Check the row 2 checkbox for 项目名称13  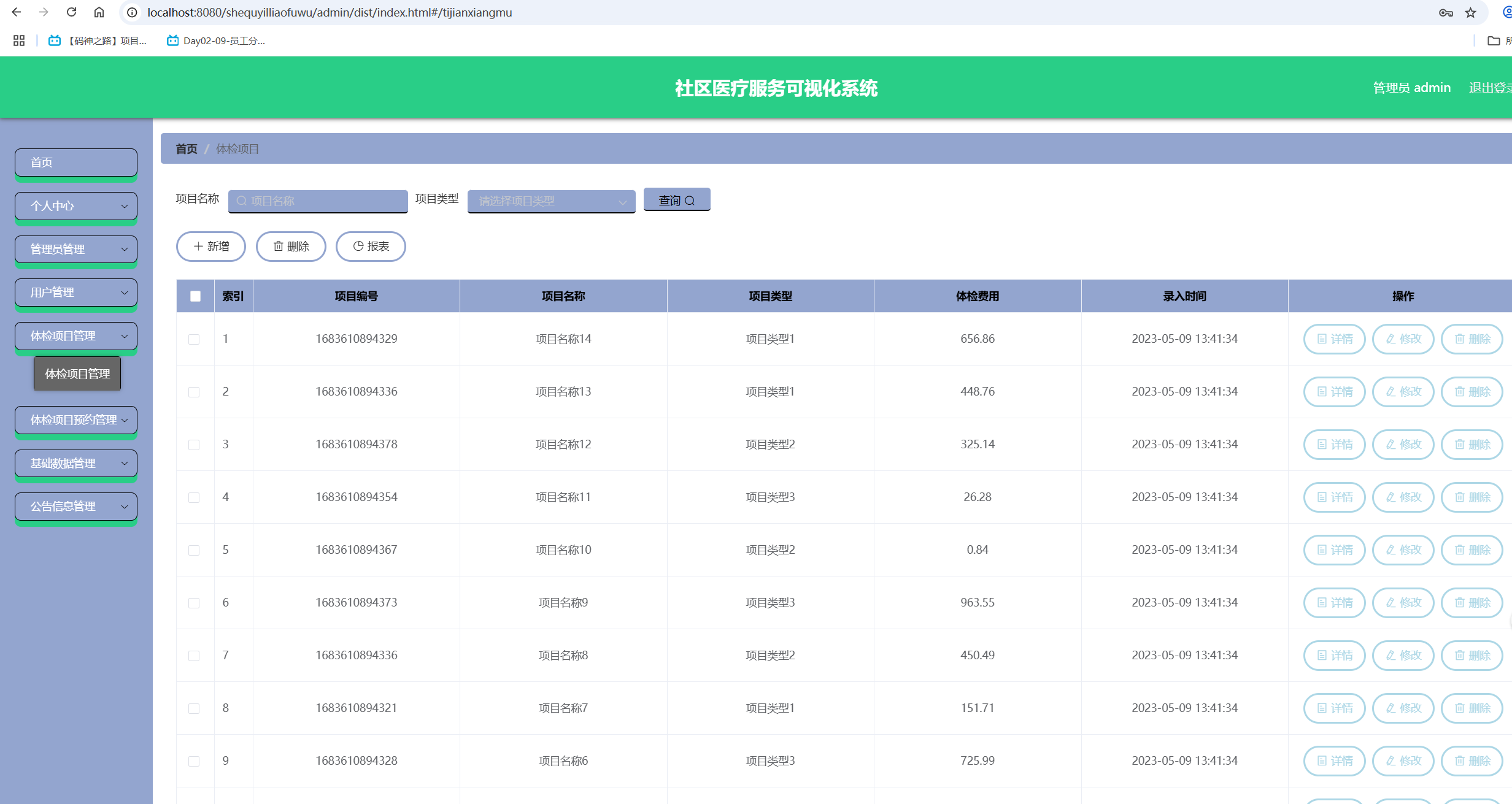pos(194,392)
